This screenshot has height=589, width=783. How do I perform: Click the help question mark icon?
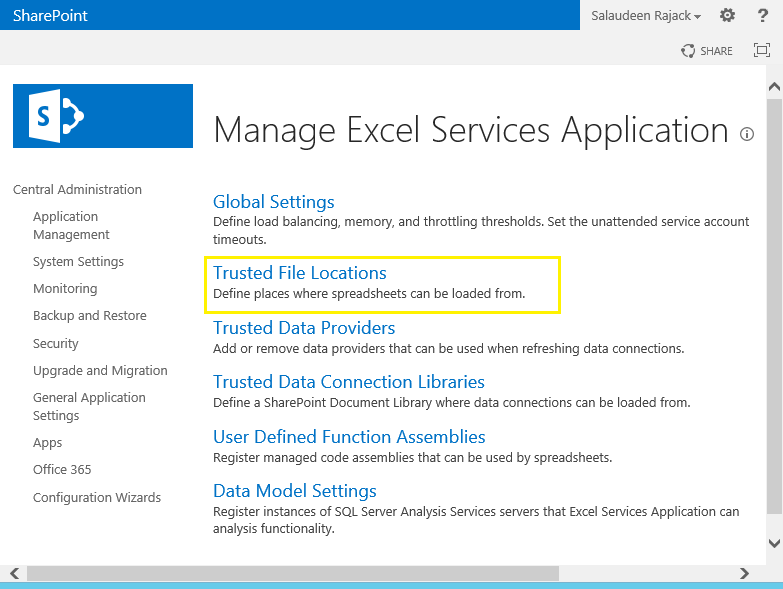(762, 15)
